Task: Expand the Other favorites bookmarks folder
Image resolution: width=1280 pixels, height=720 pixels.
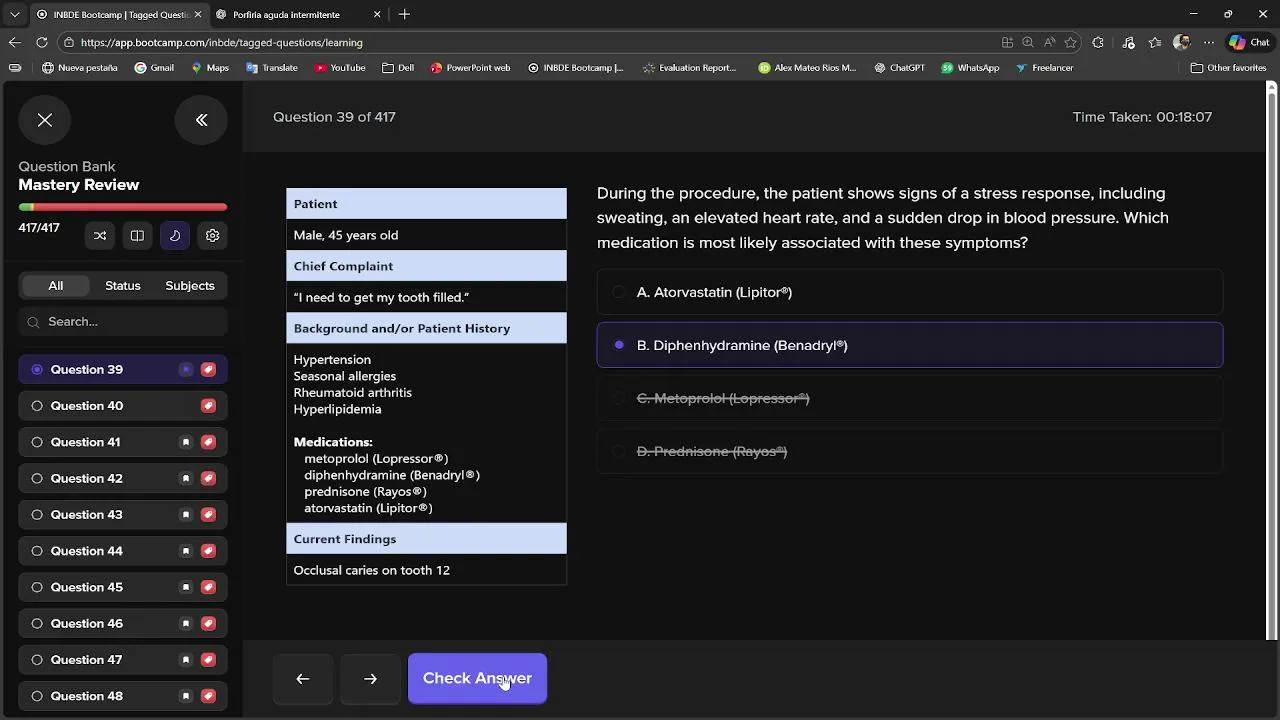Action: pos(1229,68)
